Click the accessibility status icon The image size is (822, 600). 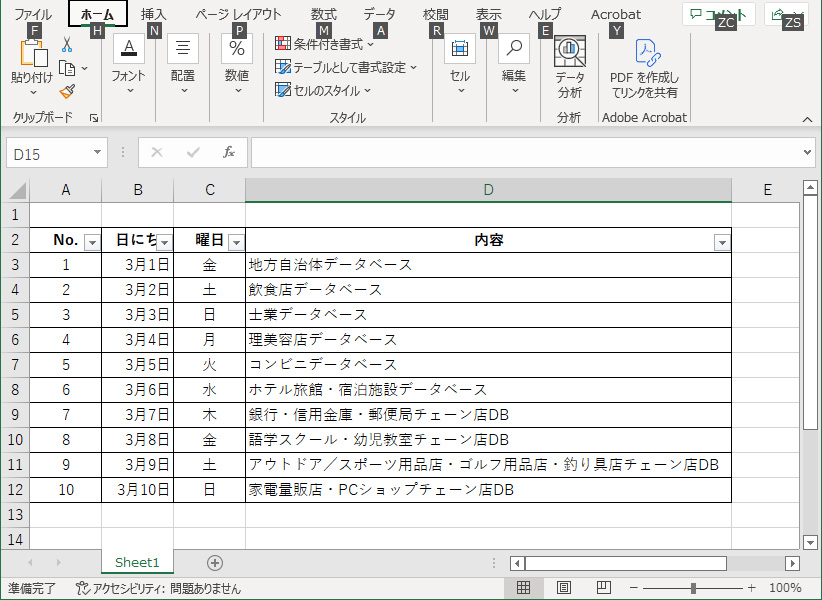pos(82,588)
